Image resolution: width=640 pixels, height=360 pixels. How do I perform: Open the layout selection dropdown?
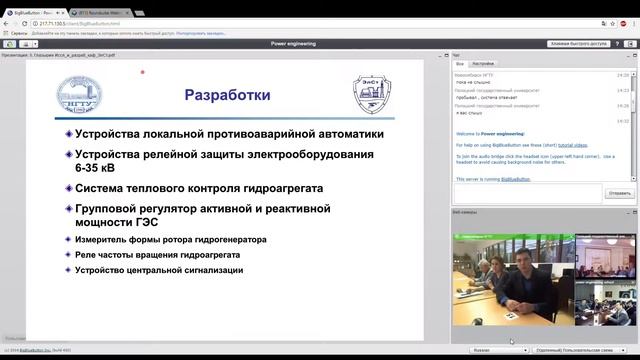[x=580, y=350]
